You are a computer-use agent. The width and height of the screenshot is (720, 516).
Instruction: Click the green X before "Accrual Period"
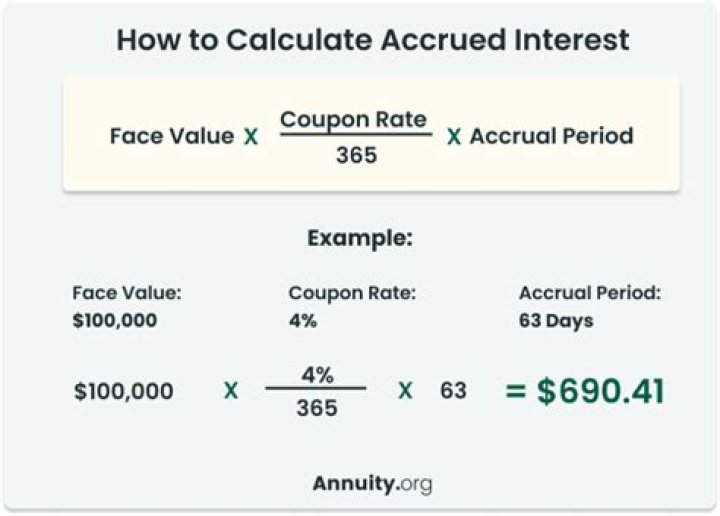click(x=453, y=136)
